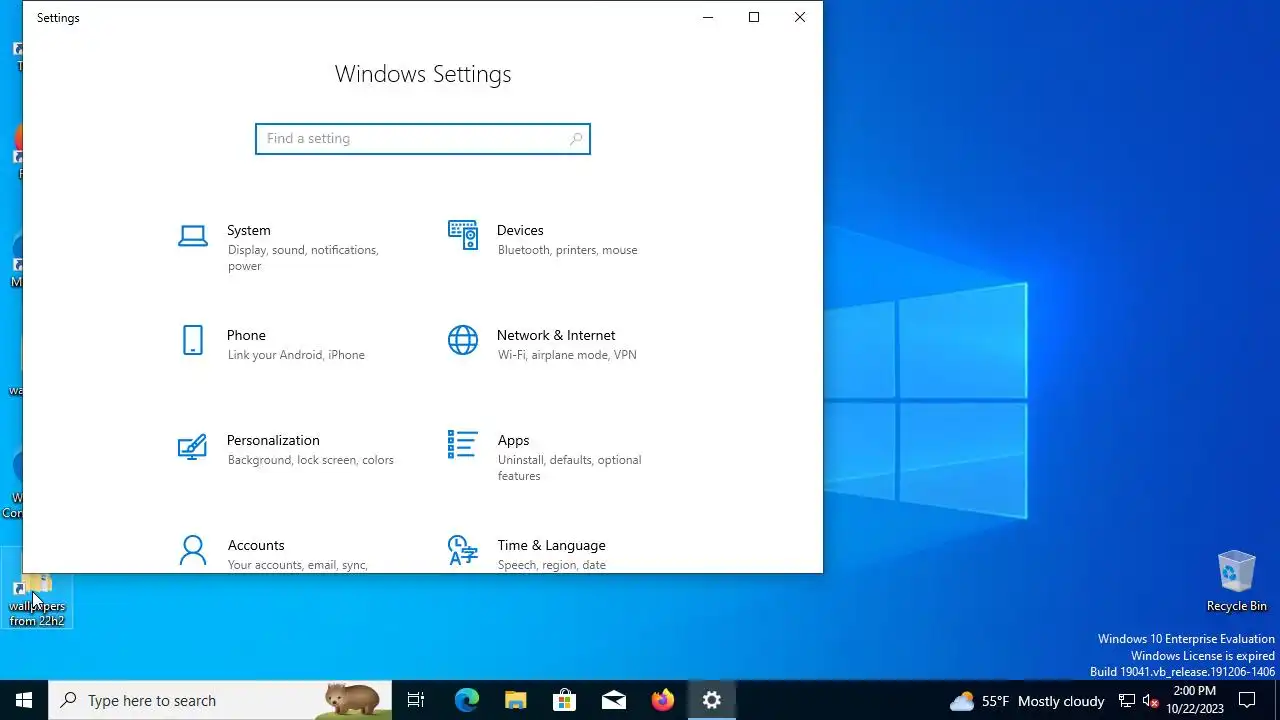
Task: Click 'Uninstall, defaults, optional features' description
Action: coord(569,468)
